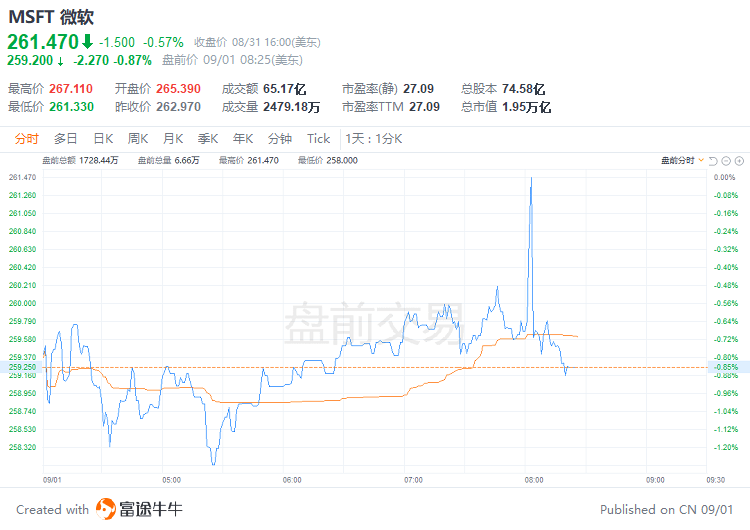Click the undo/reset chart arrow icon
Viewport: 750px width, 530px height.
point(713,161)
